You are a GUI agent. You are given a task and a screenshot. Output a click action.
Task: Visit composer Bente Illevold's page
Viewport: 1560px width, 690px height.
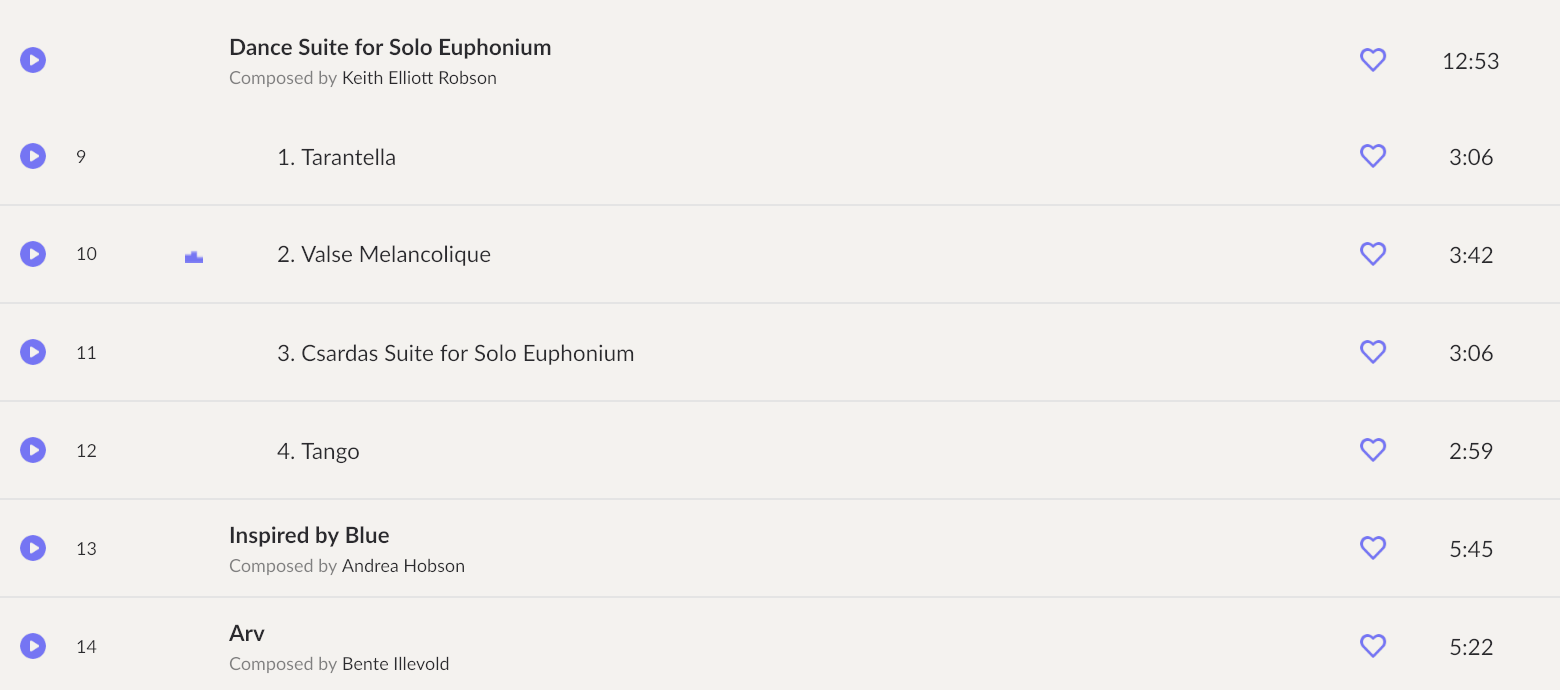click(395, 664)
